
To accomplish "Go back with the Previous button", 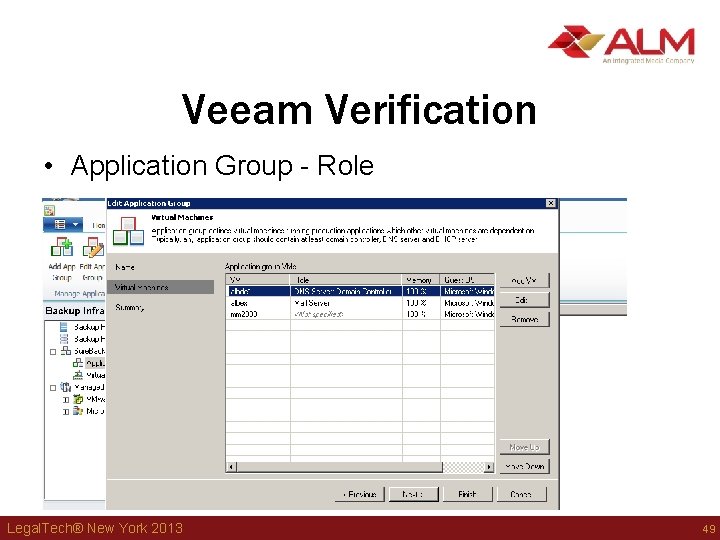I will pos(360,494).
